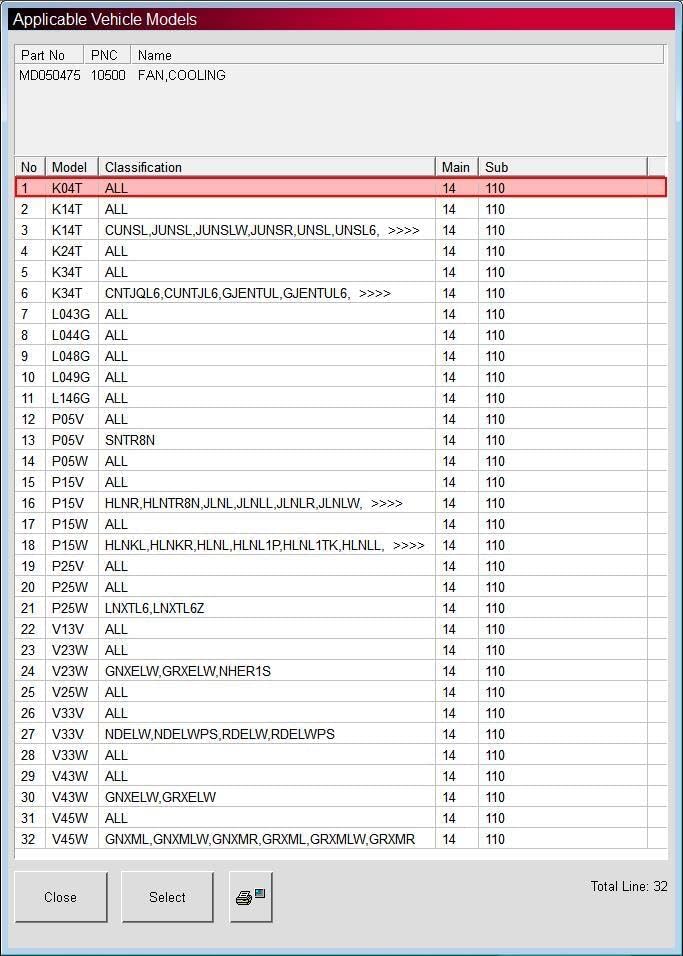Click the Total Line: 32 label
This screenshot has height=956, width=683.
click(x=629, y=886)
